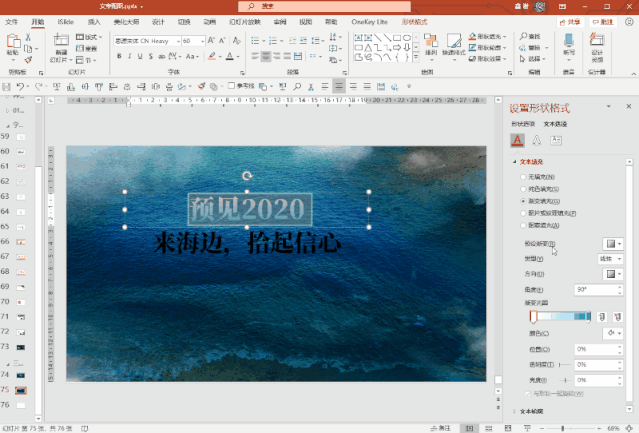Viewport: 639px width, 433px height.
Task: Add a gradient stop button
Action: [x=602, y=317]
